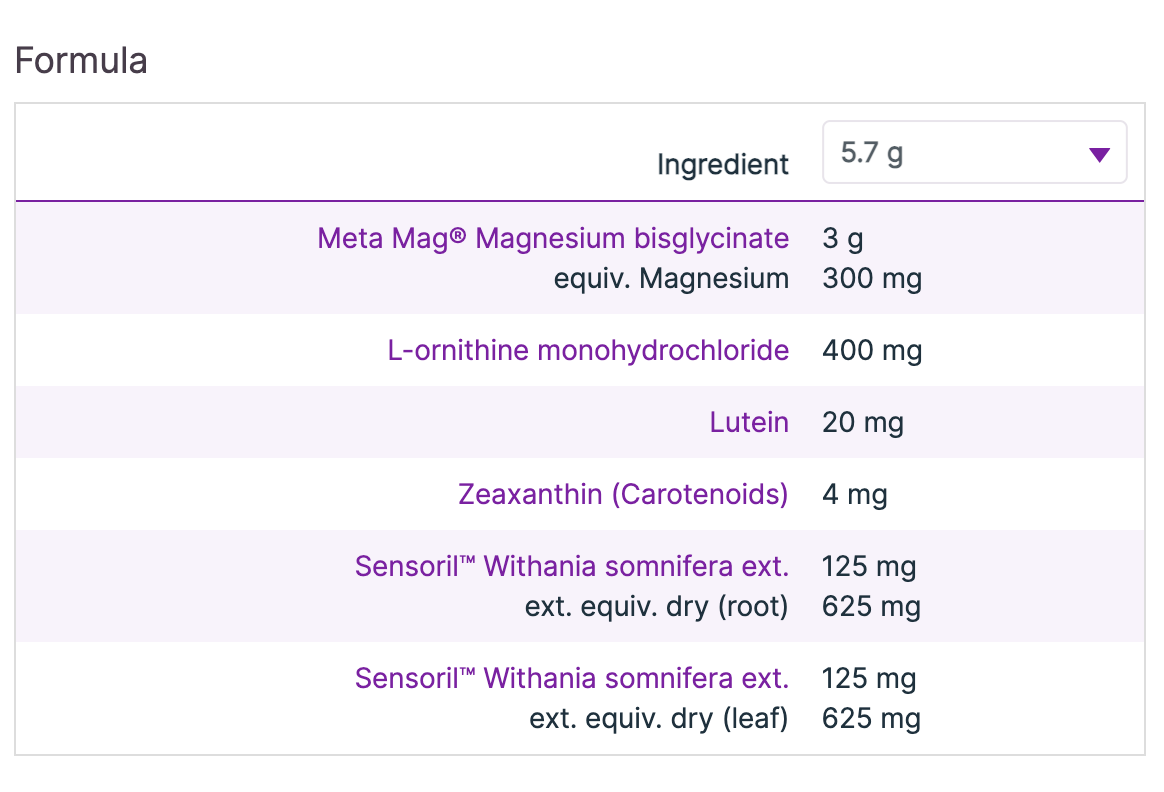Viewport: 1164px width, 792px height.
Task: Open L-ornithine monohydrochloride ingredient link
Action: [x=588, y=350]
